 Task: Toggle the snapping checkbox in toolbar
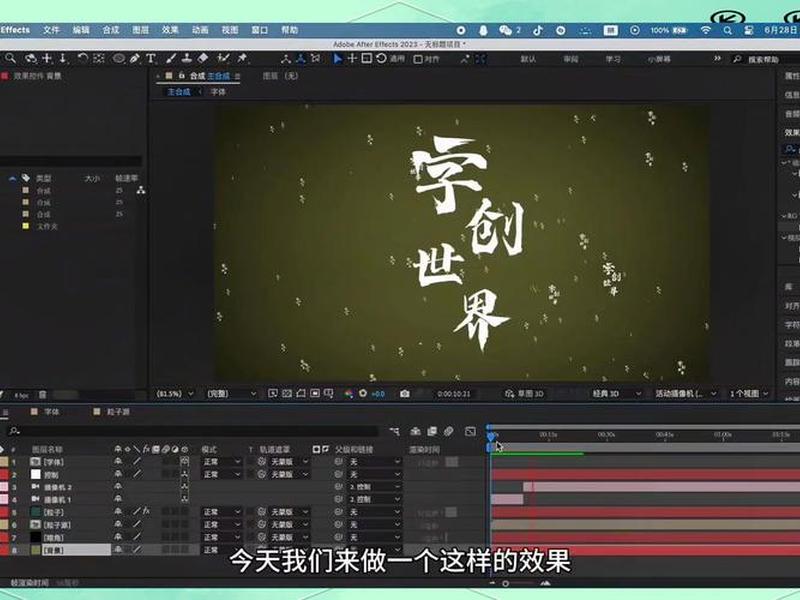[418, 59]
